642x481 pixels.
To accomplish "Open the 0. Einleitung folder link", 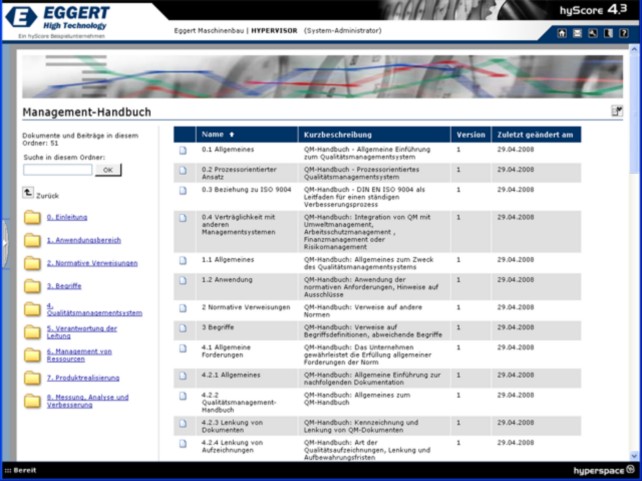I will point(67,217).
